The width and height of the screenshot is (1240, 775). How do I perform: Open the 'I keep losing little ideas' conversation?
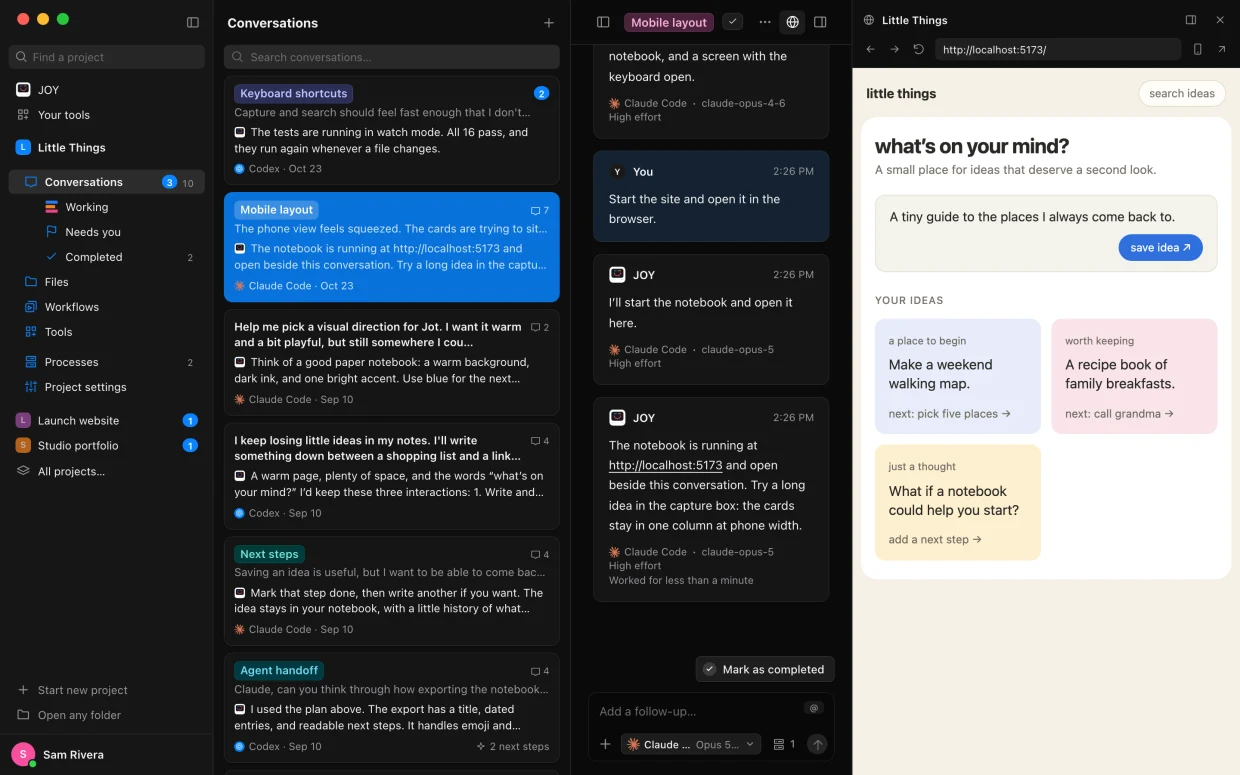point(392,476)
